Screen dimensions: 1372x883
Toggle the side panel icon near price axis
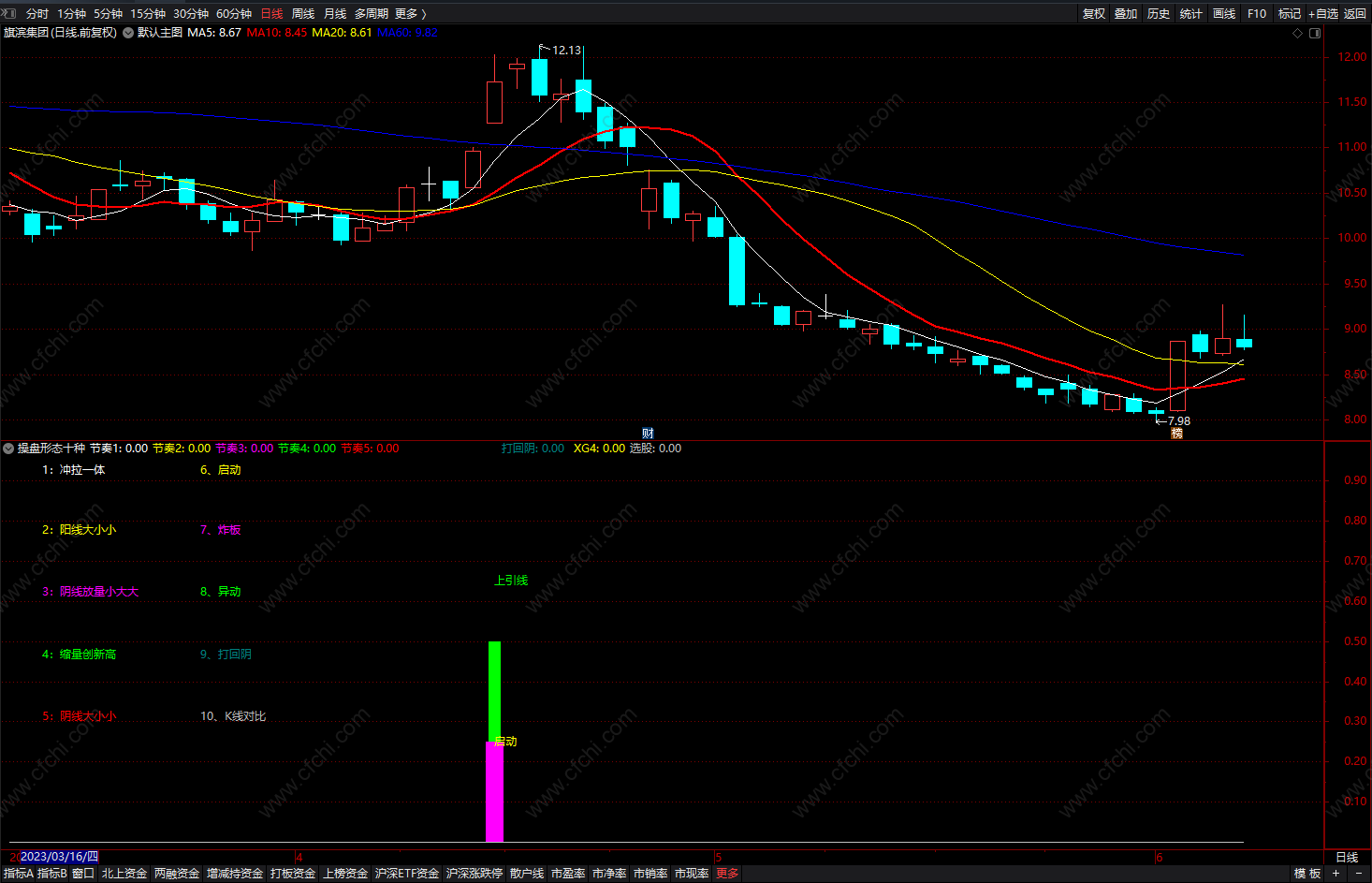pyautogui.click(x=1315, y=33)
